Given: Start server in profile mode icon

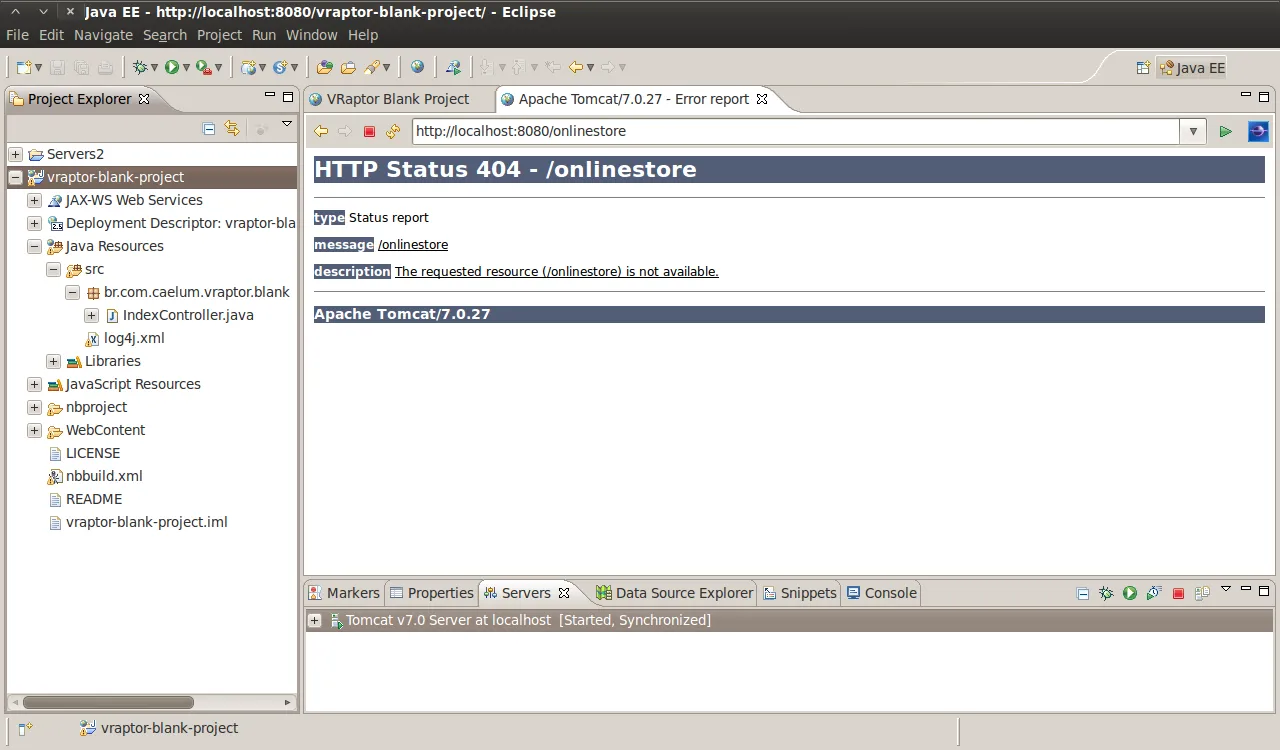Looking at the screenshot, I should [1154, 593].
